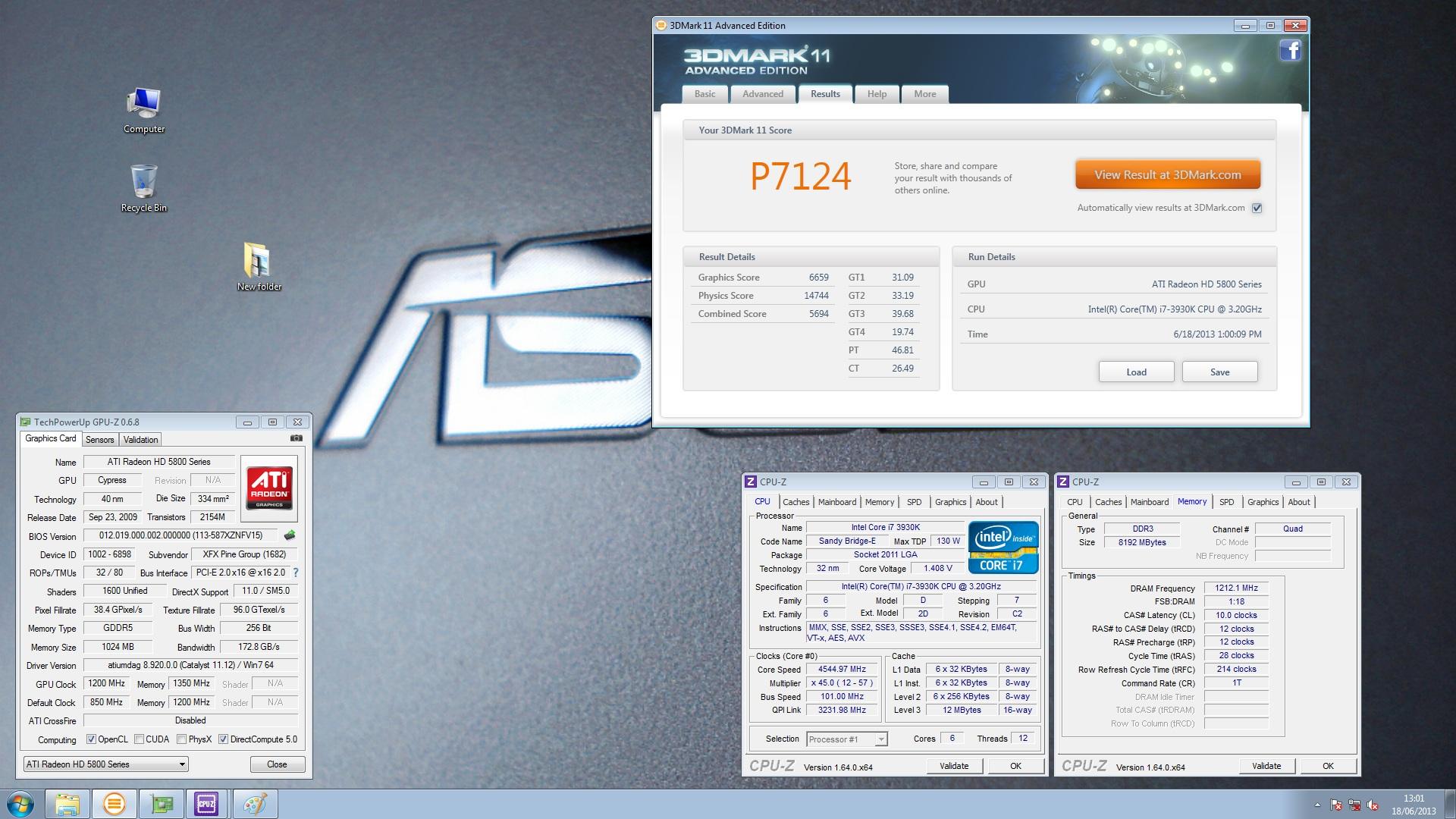This screenshot has height=819, width=1456.
Task: Click the Graphics Score 6659 value
Action: coord(818,278)
